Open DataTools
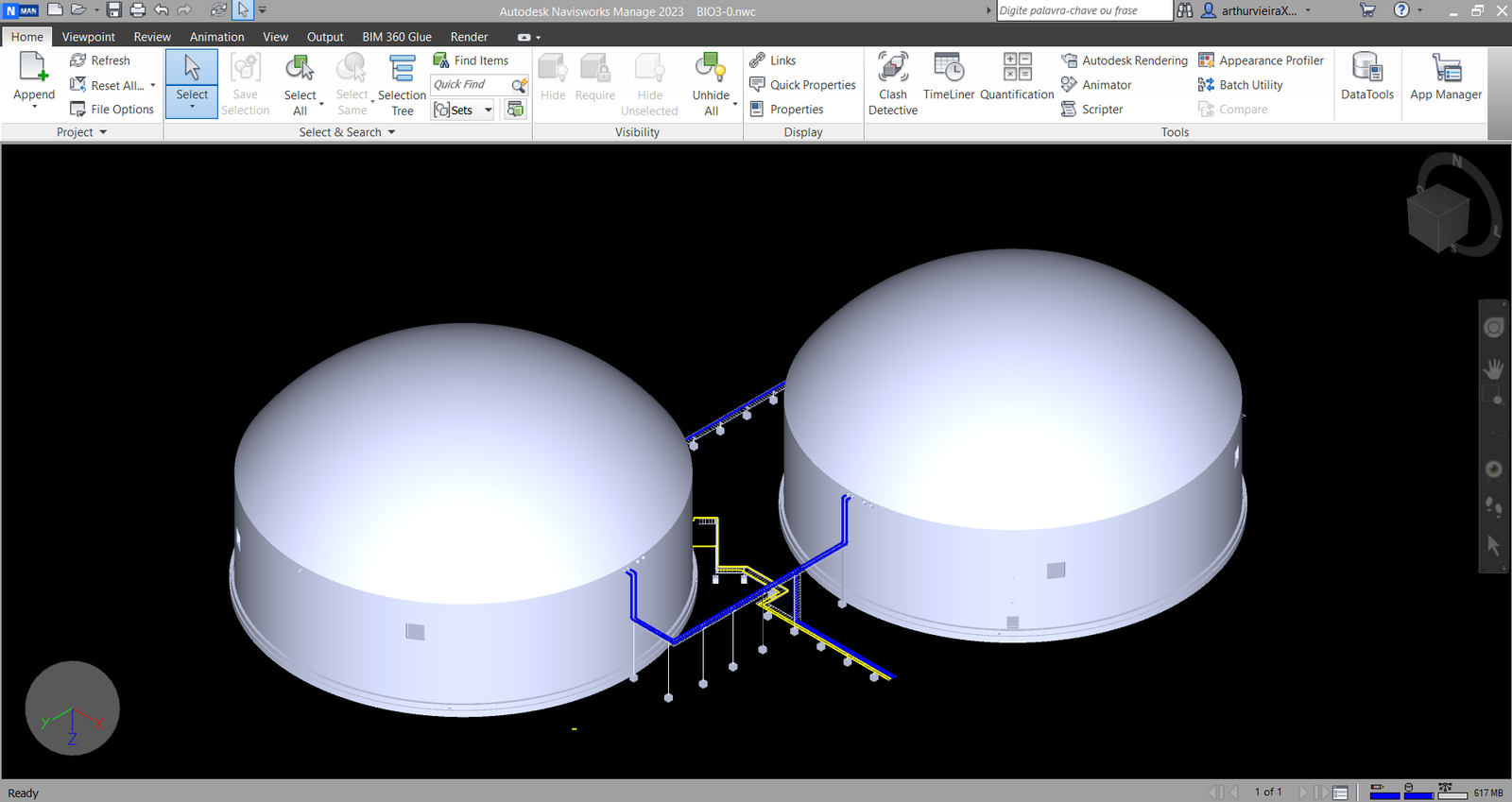 [1367, 77]
